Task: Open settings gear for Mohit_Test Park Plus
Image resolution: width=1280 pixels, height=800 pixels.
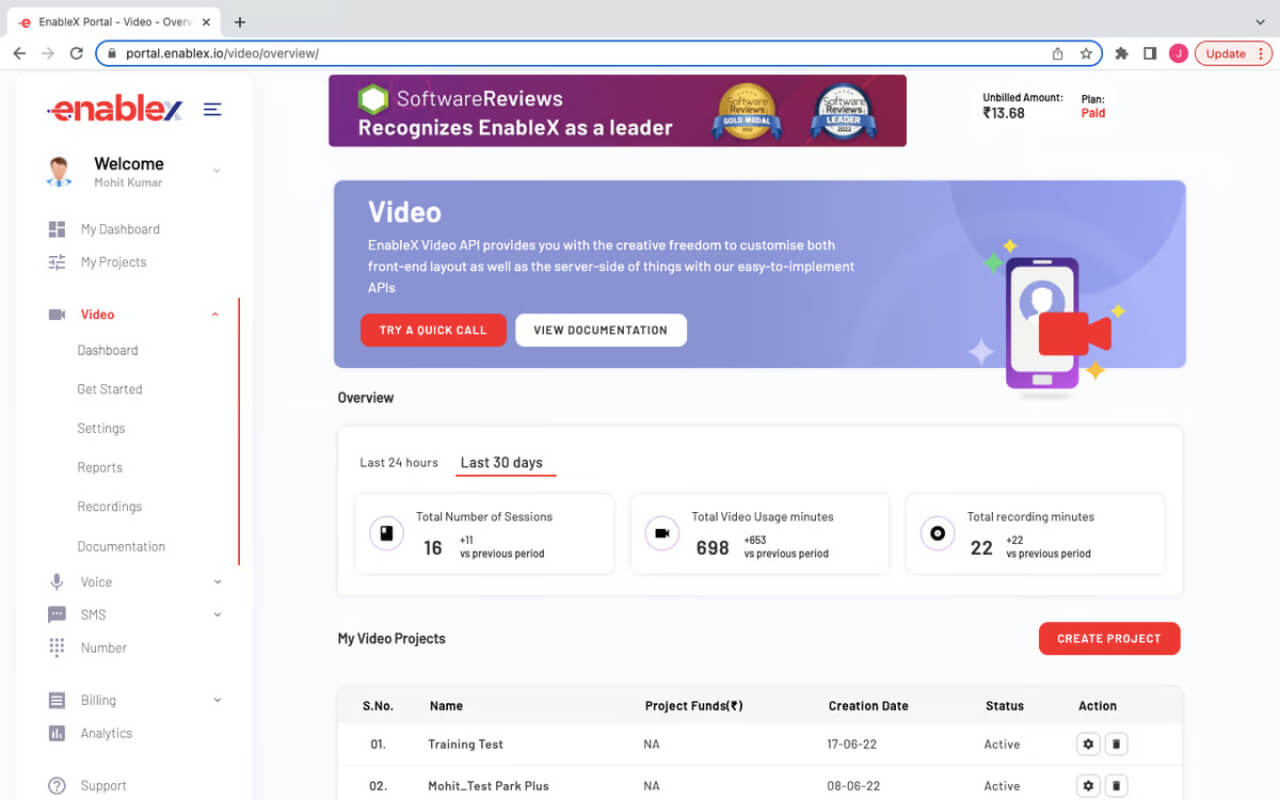Action: 1088,786
